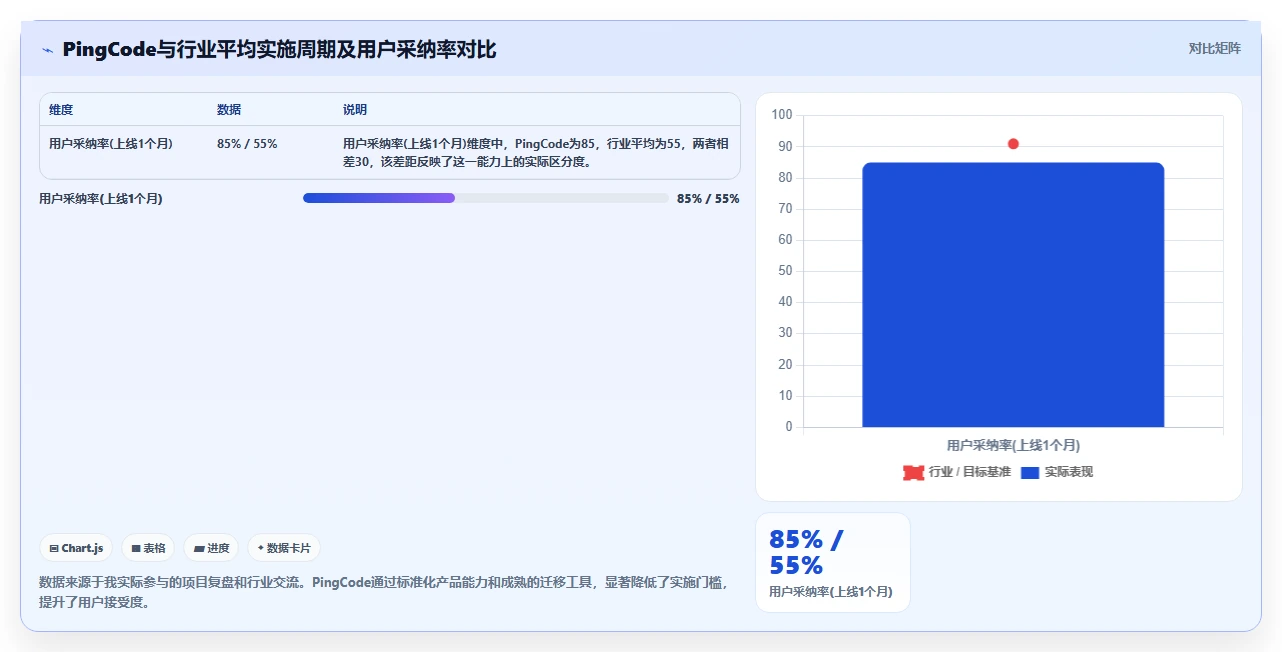Click the 表格 tag chip
Image resolution: width=1282 pixels, height=652 pixels.
tap(148, 548)
